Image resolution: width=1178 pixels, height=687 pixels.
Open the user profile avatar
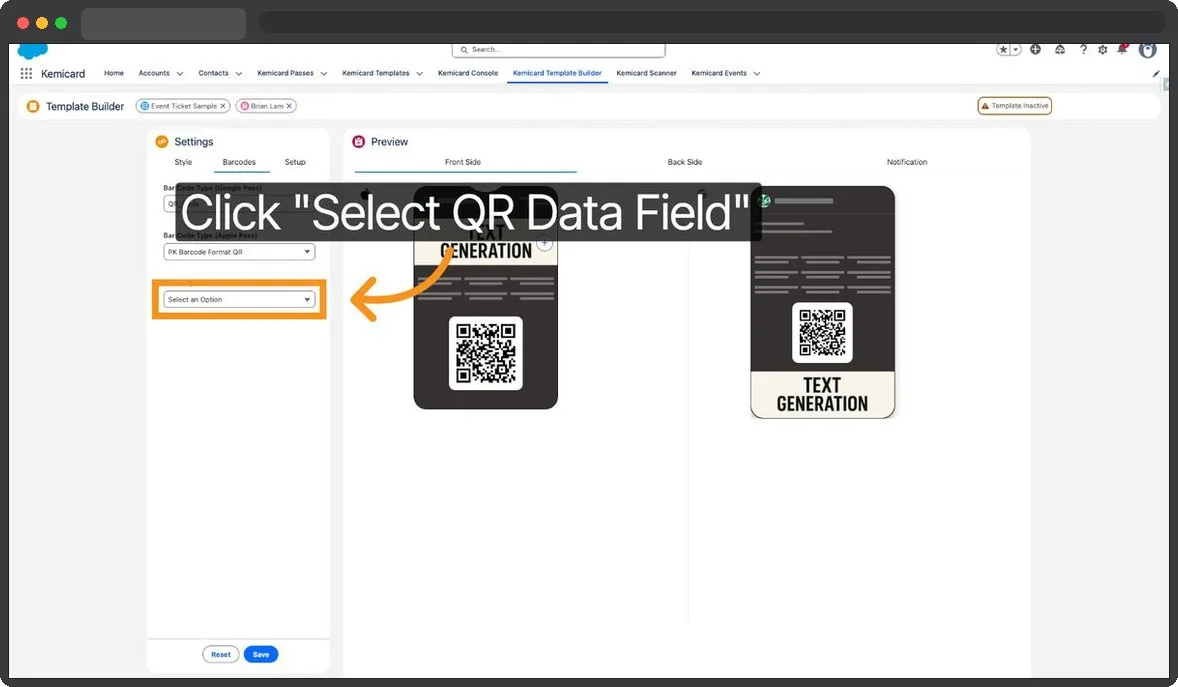point(1147,50)
